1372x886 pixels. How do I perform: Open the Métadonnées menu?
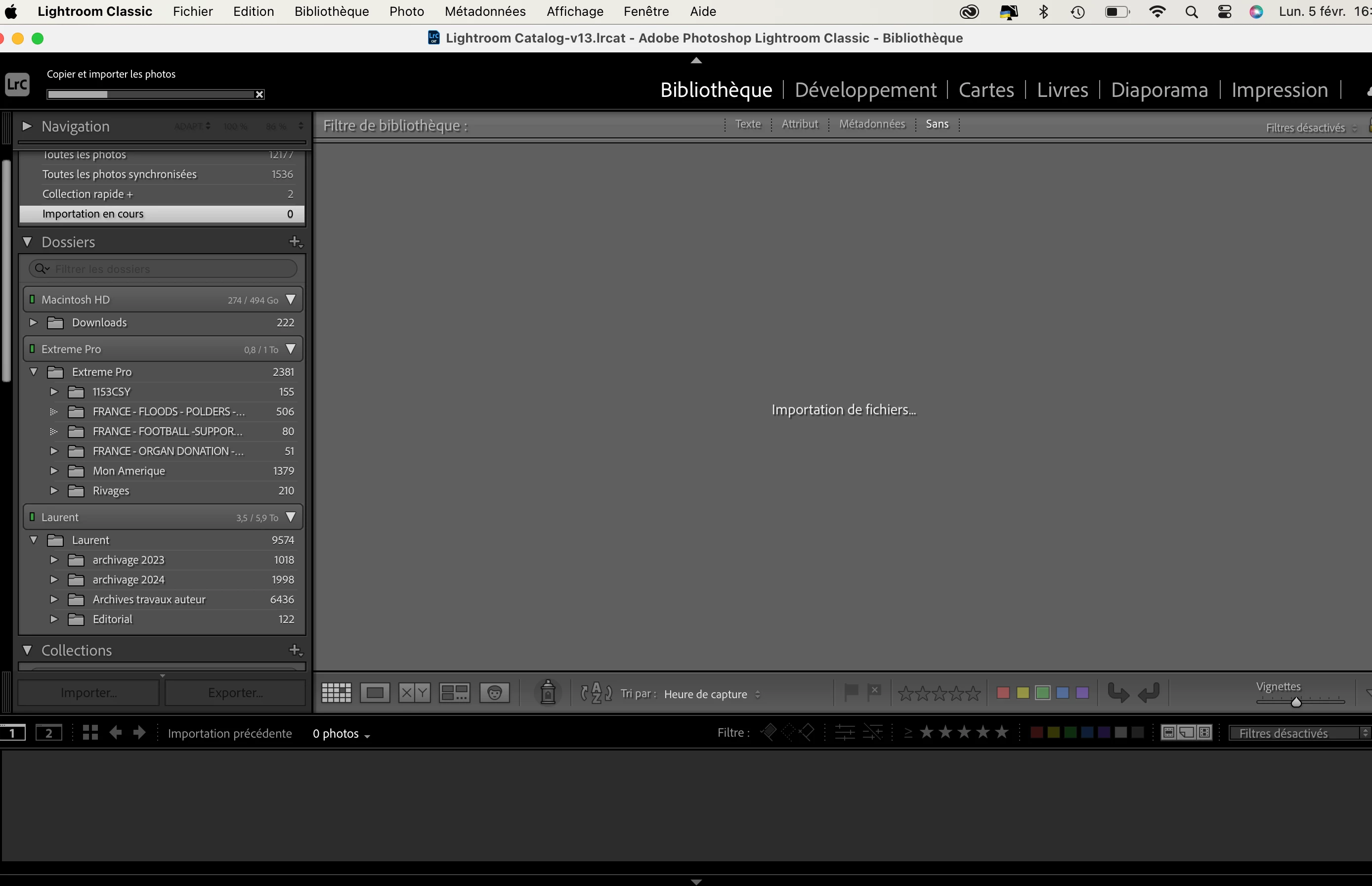[485, 11]
